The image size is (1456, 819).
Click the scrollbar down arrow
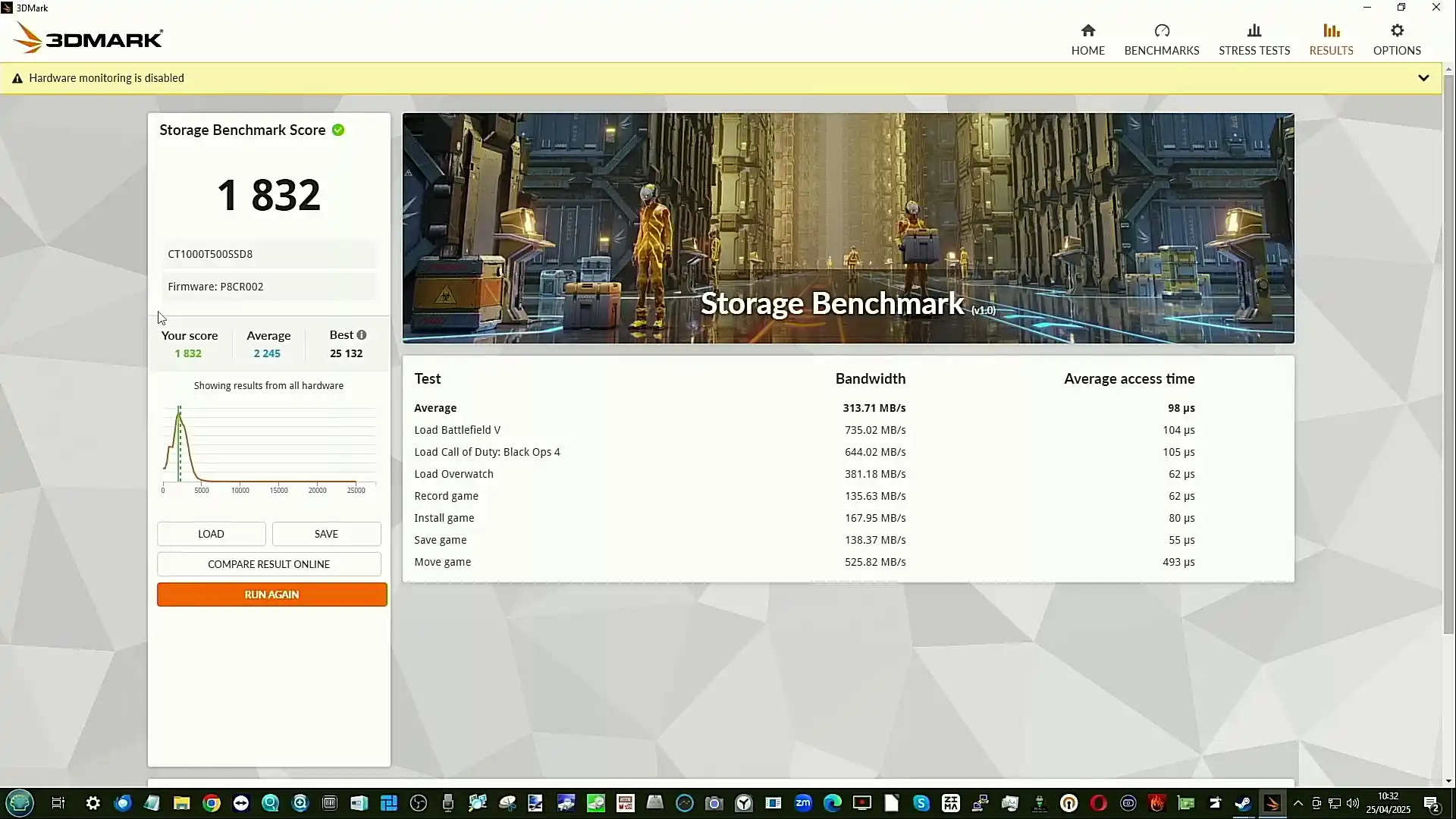pos(1448,781)
